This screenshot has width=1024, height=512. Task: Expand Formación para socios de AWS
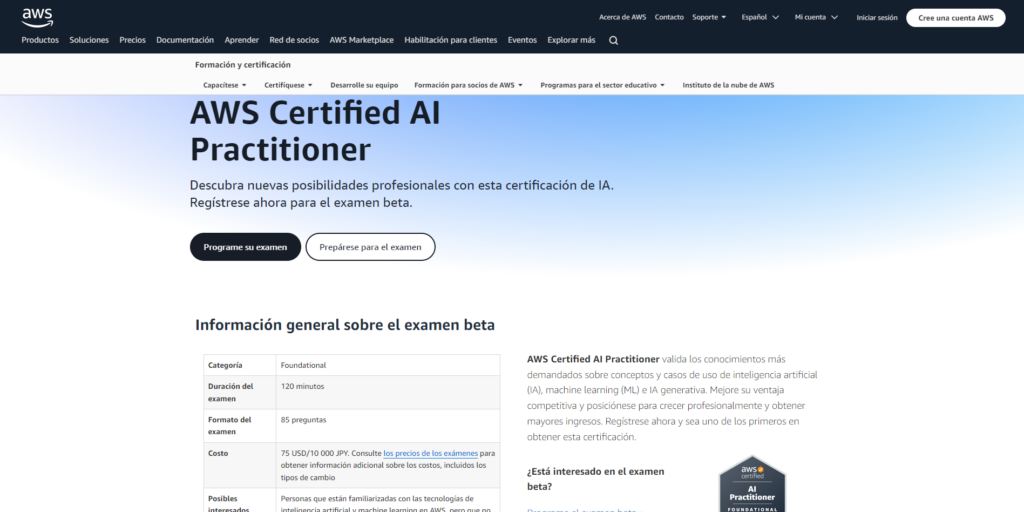[x=469, y=85]
